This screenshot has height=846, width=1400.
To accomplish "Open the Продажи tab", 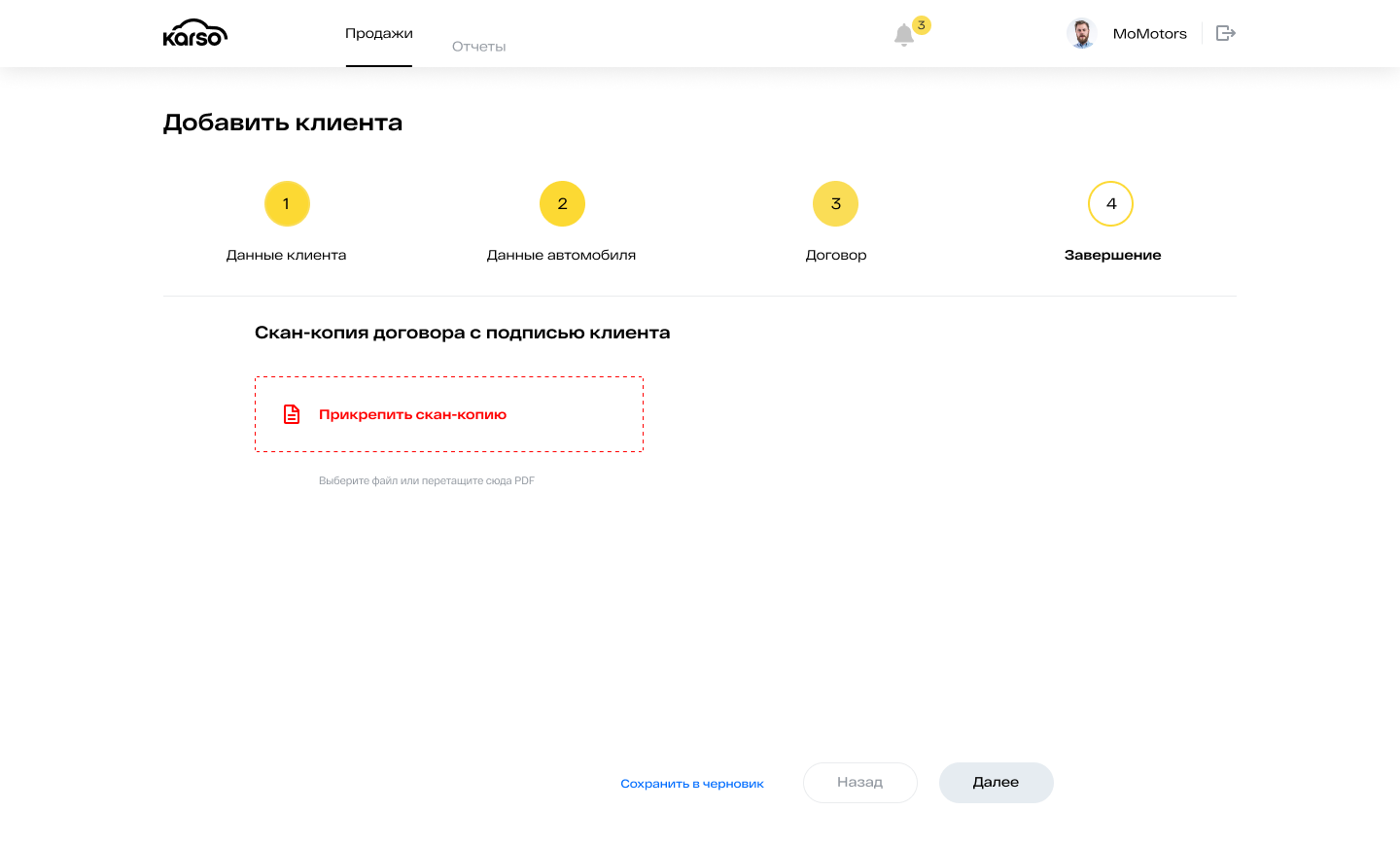I will click(x=379, y=33).
